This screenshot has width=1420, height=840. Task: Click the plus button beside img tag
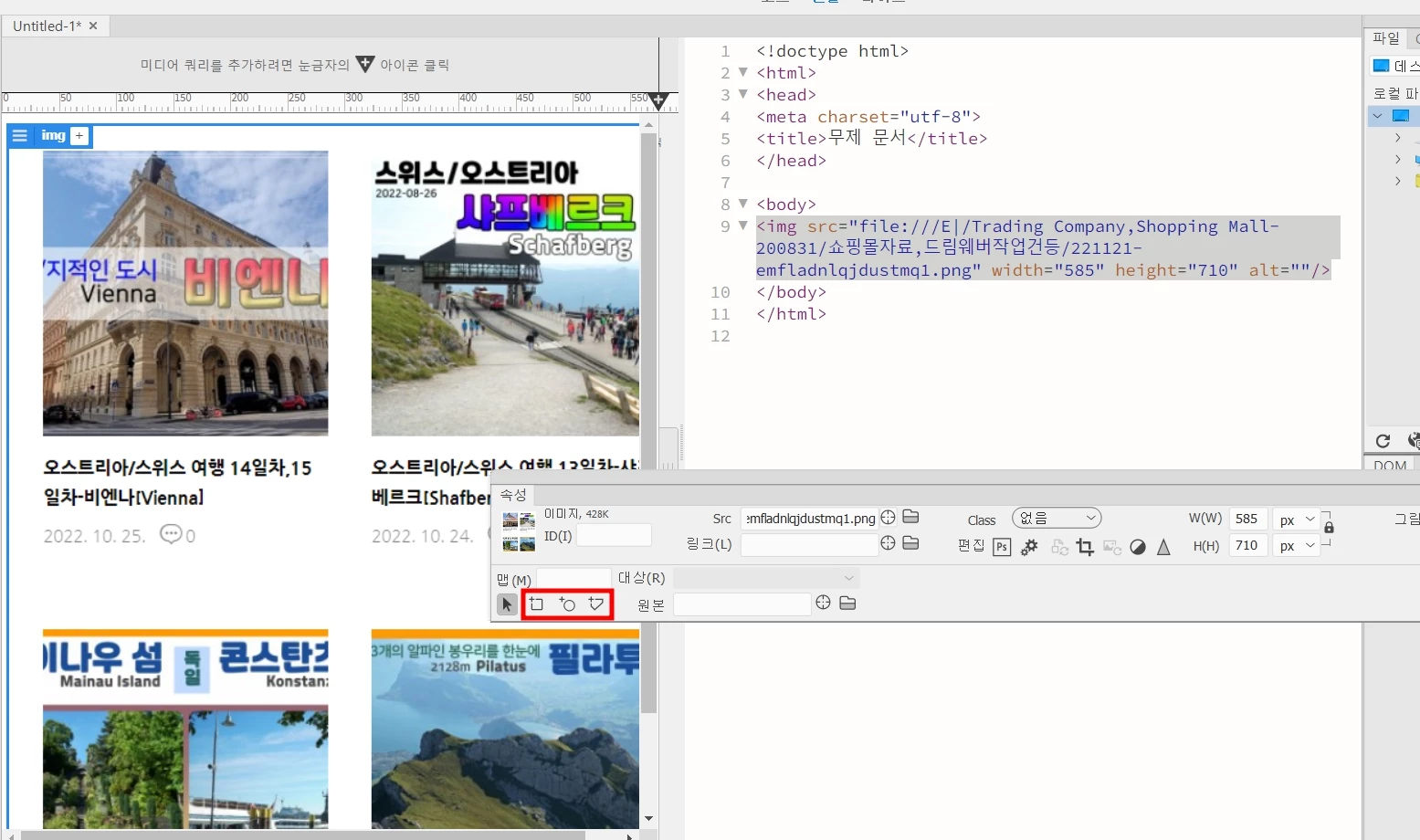tap(79, 135)
